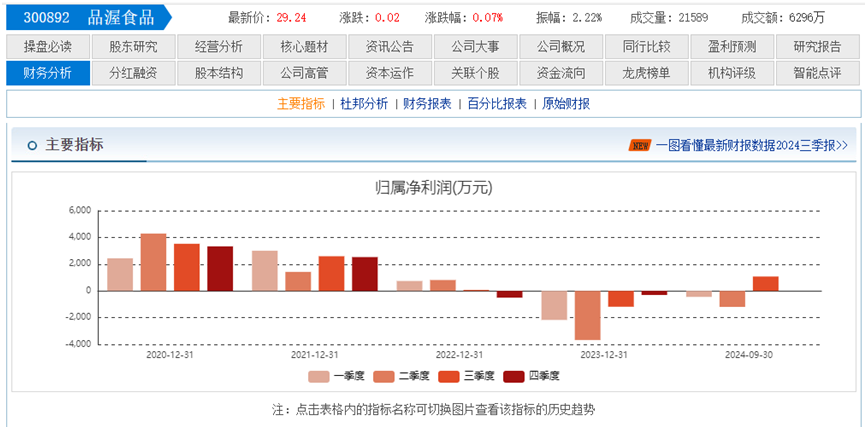Screen dimensions: 867x429
Task: Open 资讯公告 tab
Action: tap(390, 47)
